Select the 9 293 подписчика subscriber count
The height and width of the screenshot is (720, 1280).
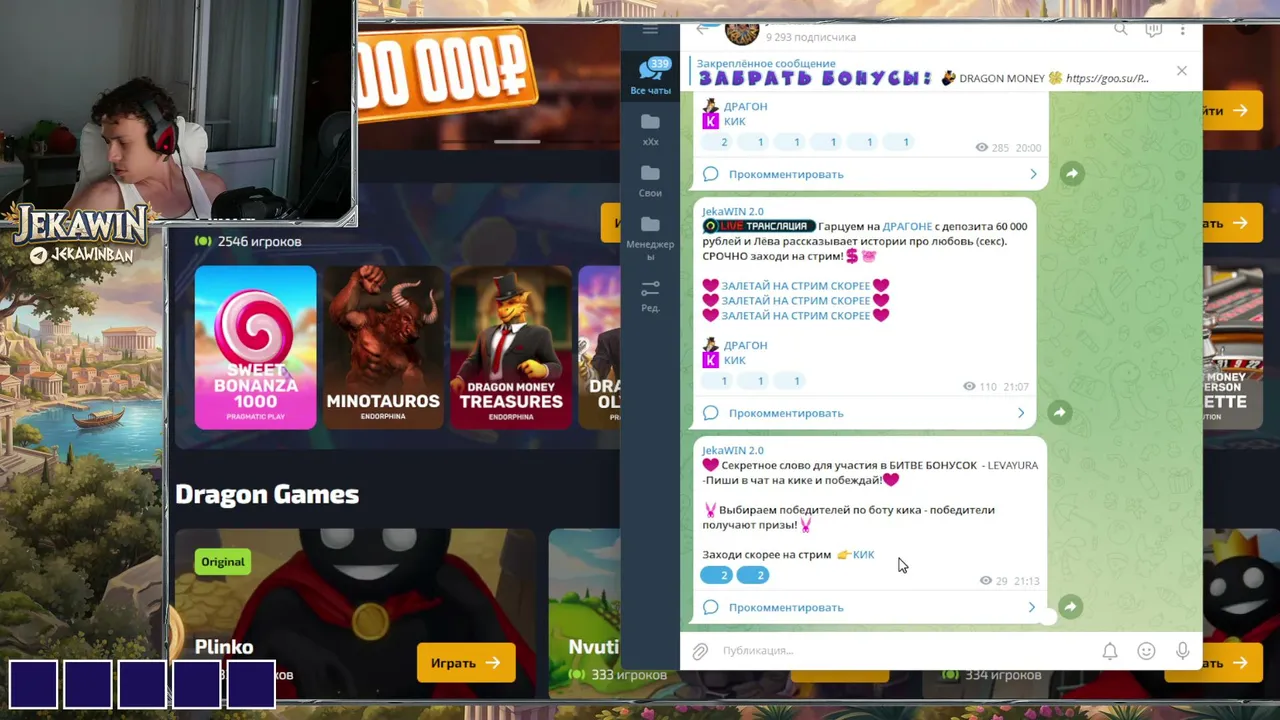tap(811, 37)
